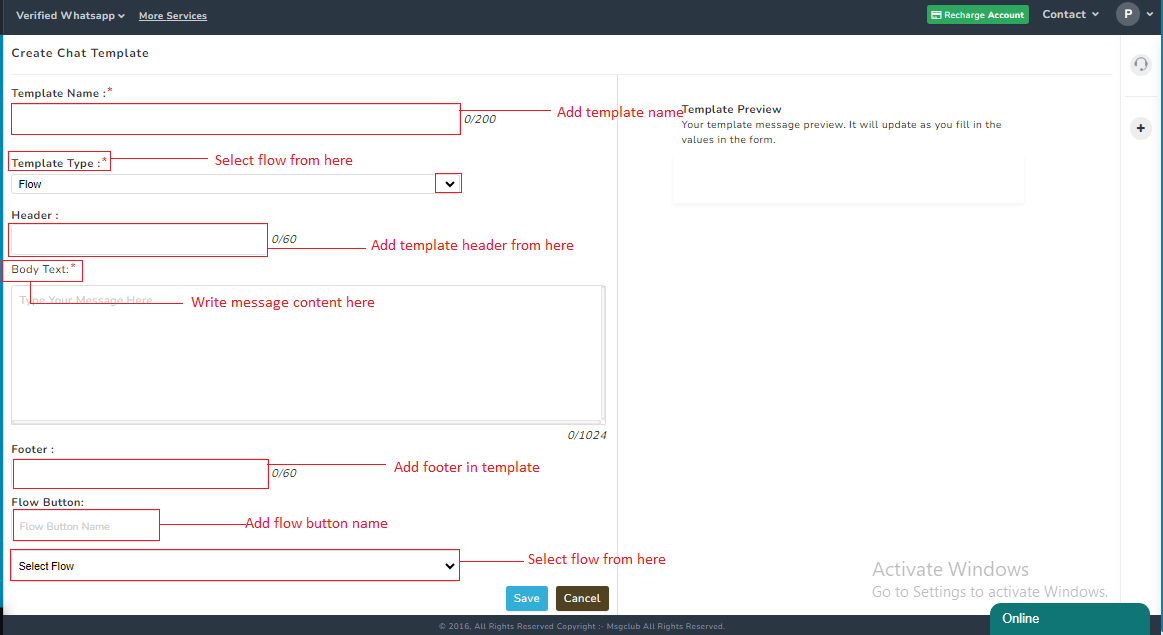Cancel the template creation
1163x635 pixels.
pos(582,598)
